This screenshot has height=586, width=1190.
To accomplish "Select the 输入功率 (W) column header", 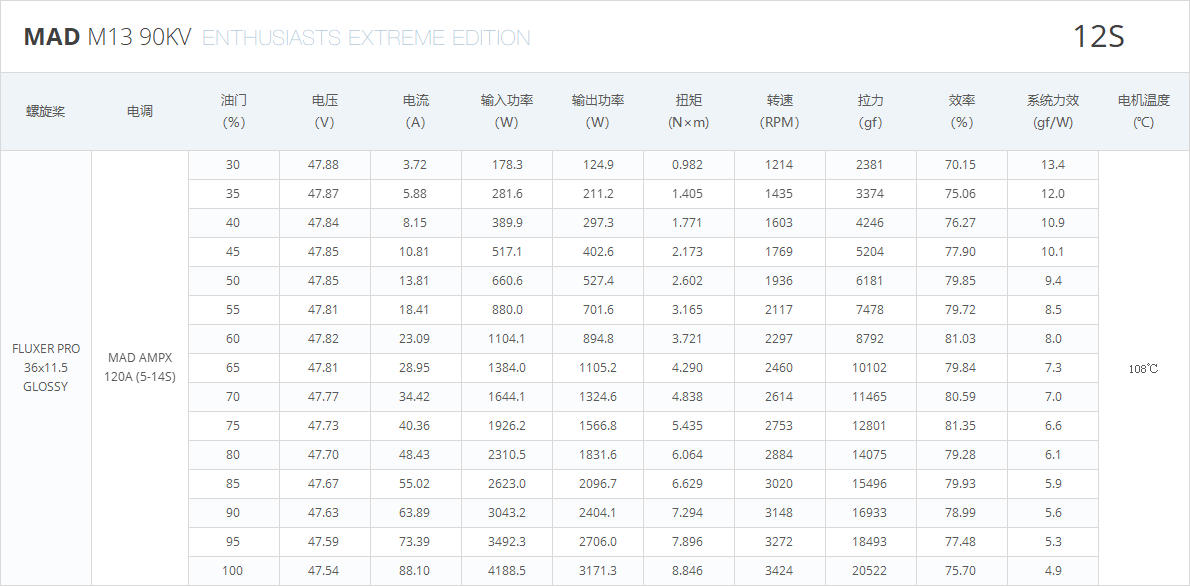I will [507, 111].
